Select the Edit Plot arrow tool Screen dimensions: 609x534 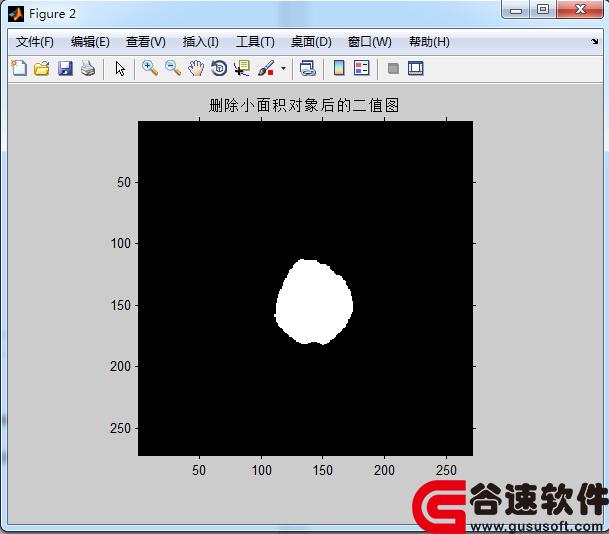coord(120,69)
